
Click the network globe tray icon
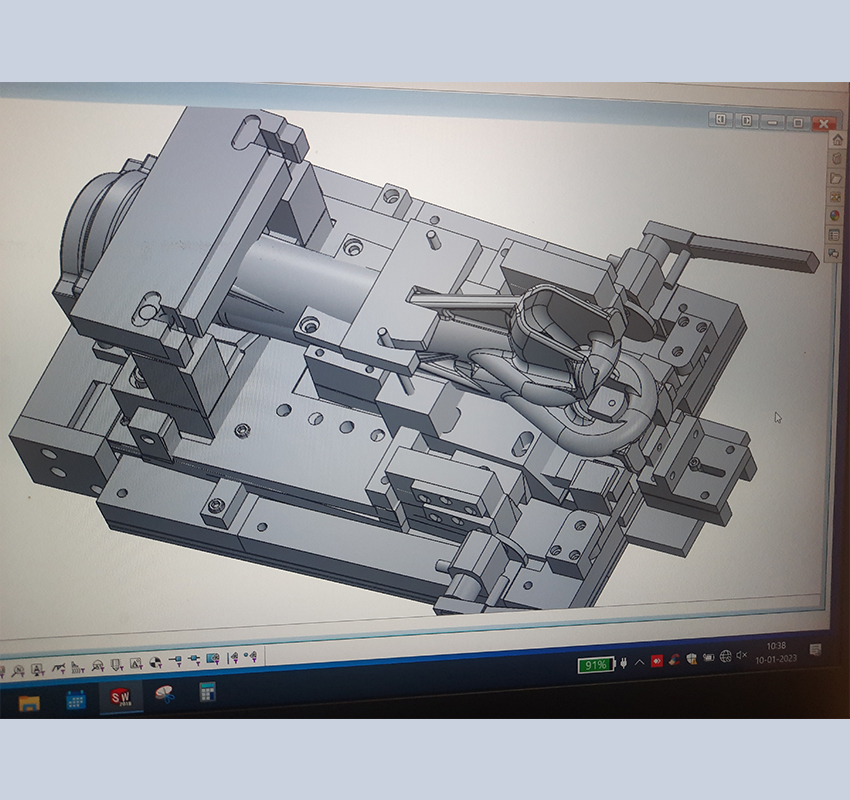pyautogui.click(x=725, y=656)
